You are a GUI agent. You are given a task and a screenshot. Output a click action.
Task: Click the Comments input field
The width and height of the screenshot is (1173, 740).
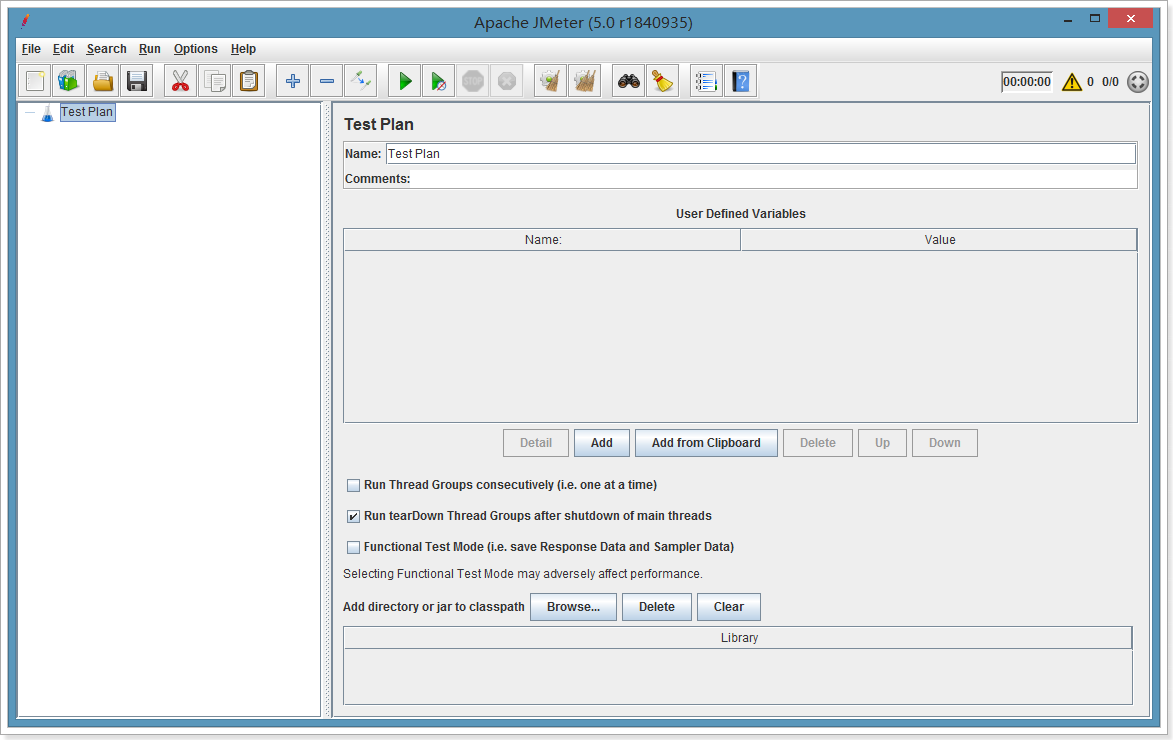[774, 179]
